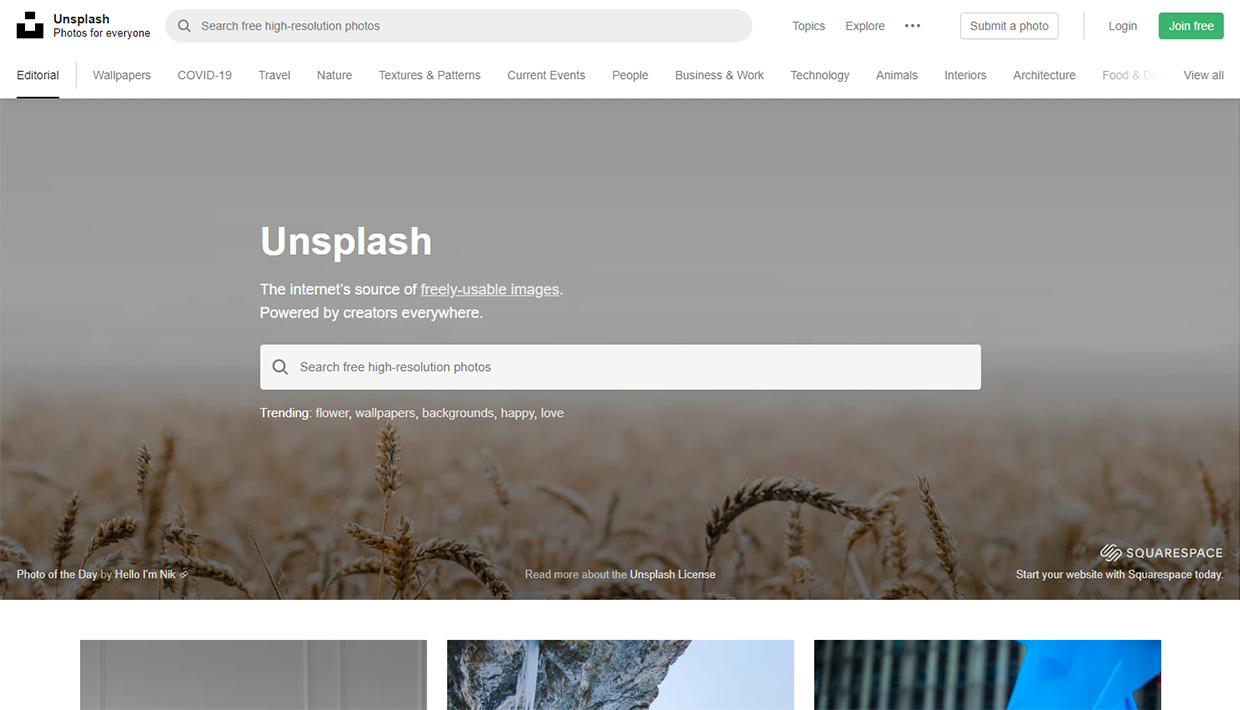The image size is (1240, 710).
Task: Open the rocky cliff photo thumbnail
Action: [620, 675]
